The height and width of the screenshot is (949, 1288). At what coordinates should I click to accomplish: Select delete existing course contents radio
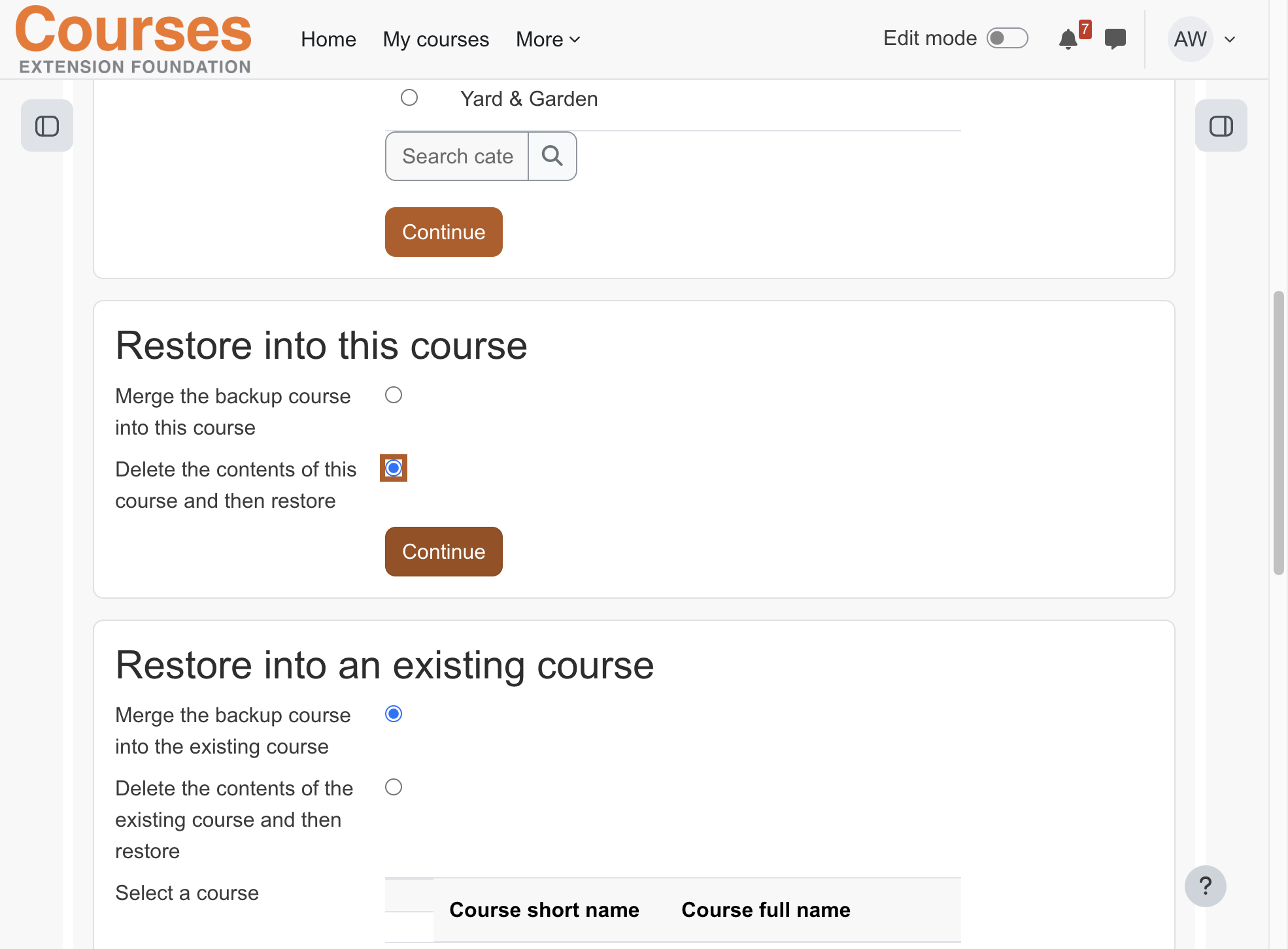point(394,787)
